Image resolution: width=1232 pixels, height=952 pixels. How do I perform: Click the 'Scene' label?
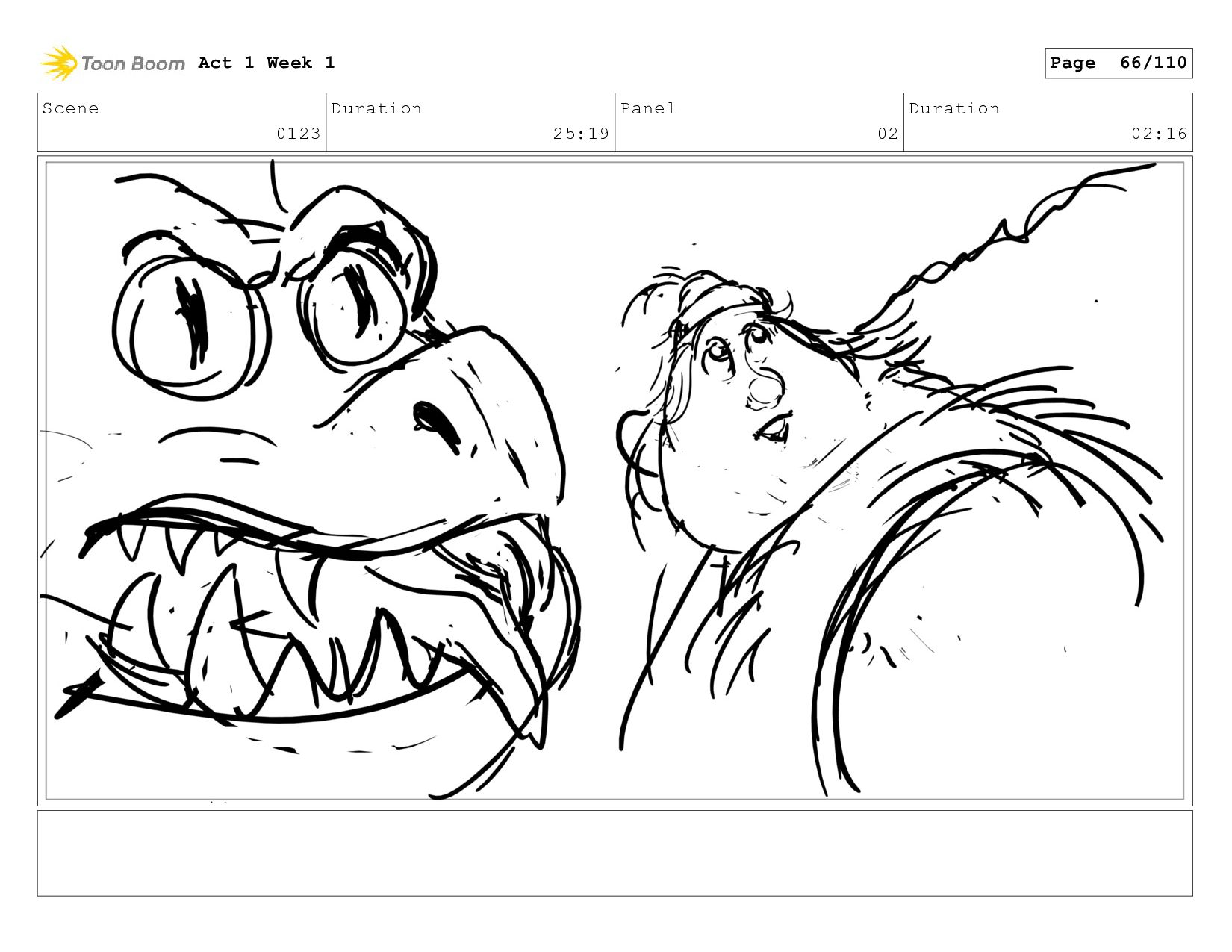70,108
